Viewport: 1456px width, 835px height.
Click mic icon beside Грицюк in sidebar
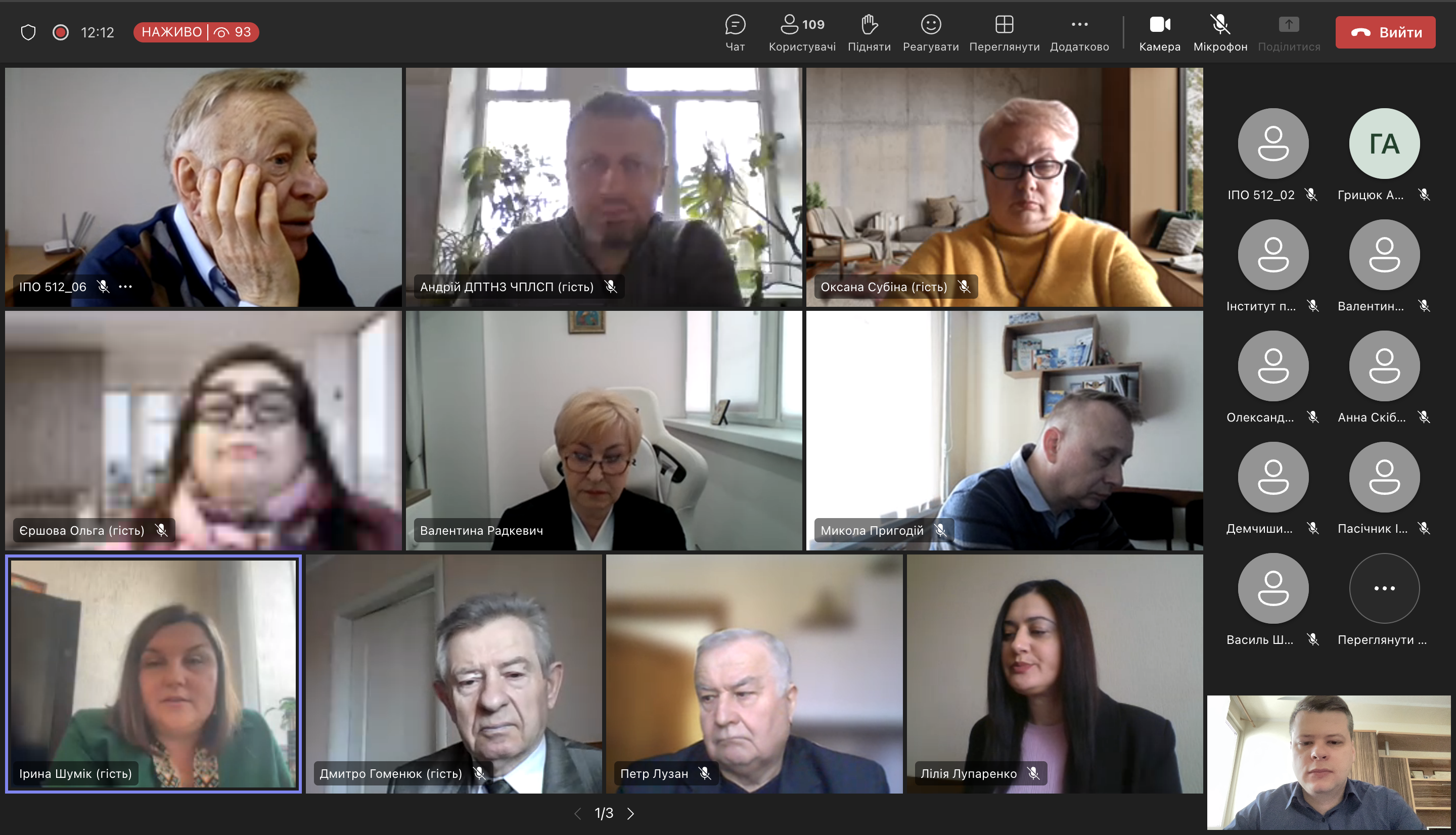pyautogui.click(x=1425, y=195)
